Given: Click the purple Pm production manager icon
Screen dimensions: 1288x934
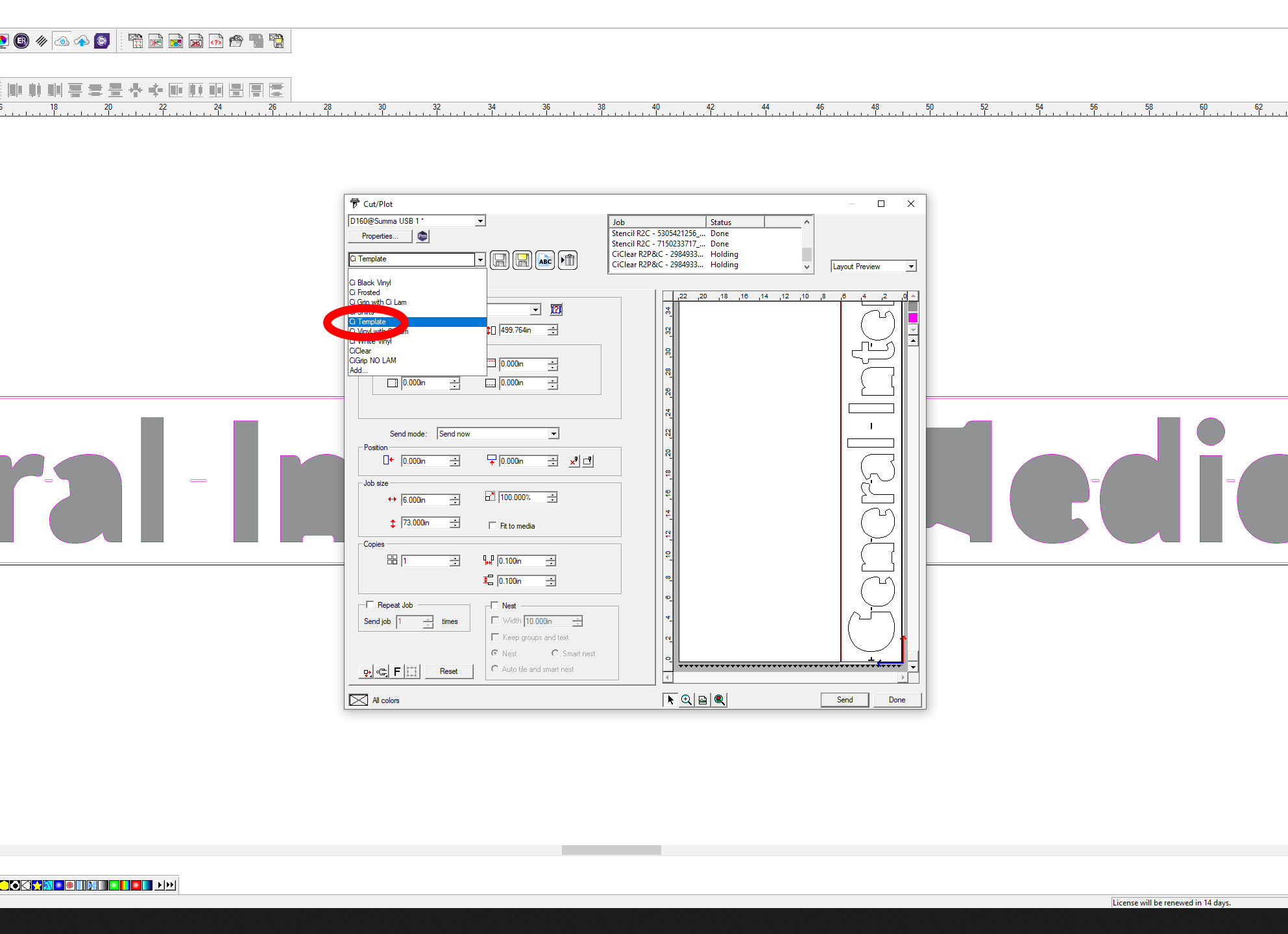Looking at the screenshot, I should [x=423, y=236].
